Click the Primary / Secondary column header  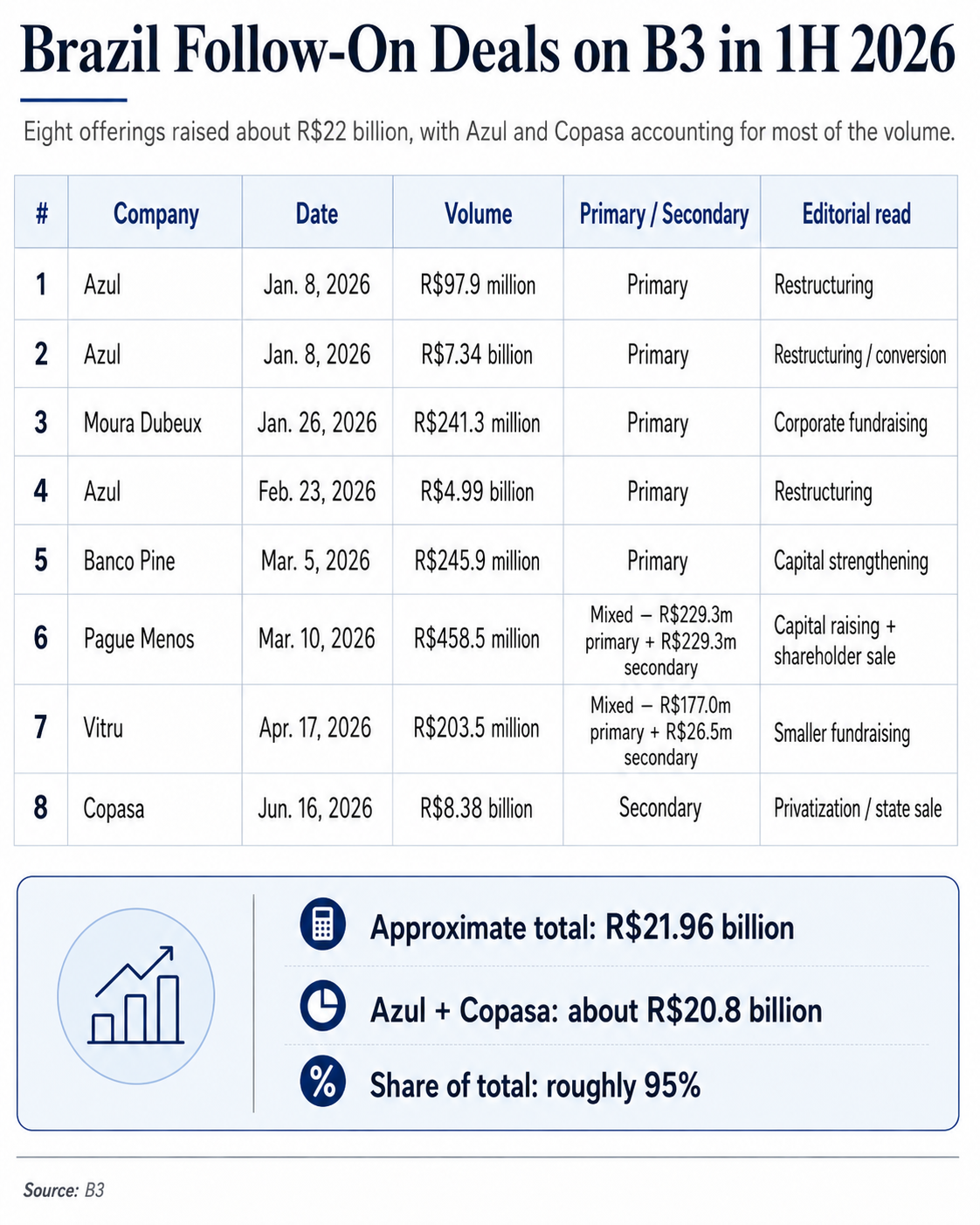(664, 214)
